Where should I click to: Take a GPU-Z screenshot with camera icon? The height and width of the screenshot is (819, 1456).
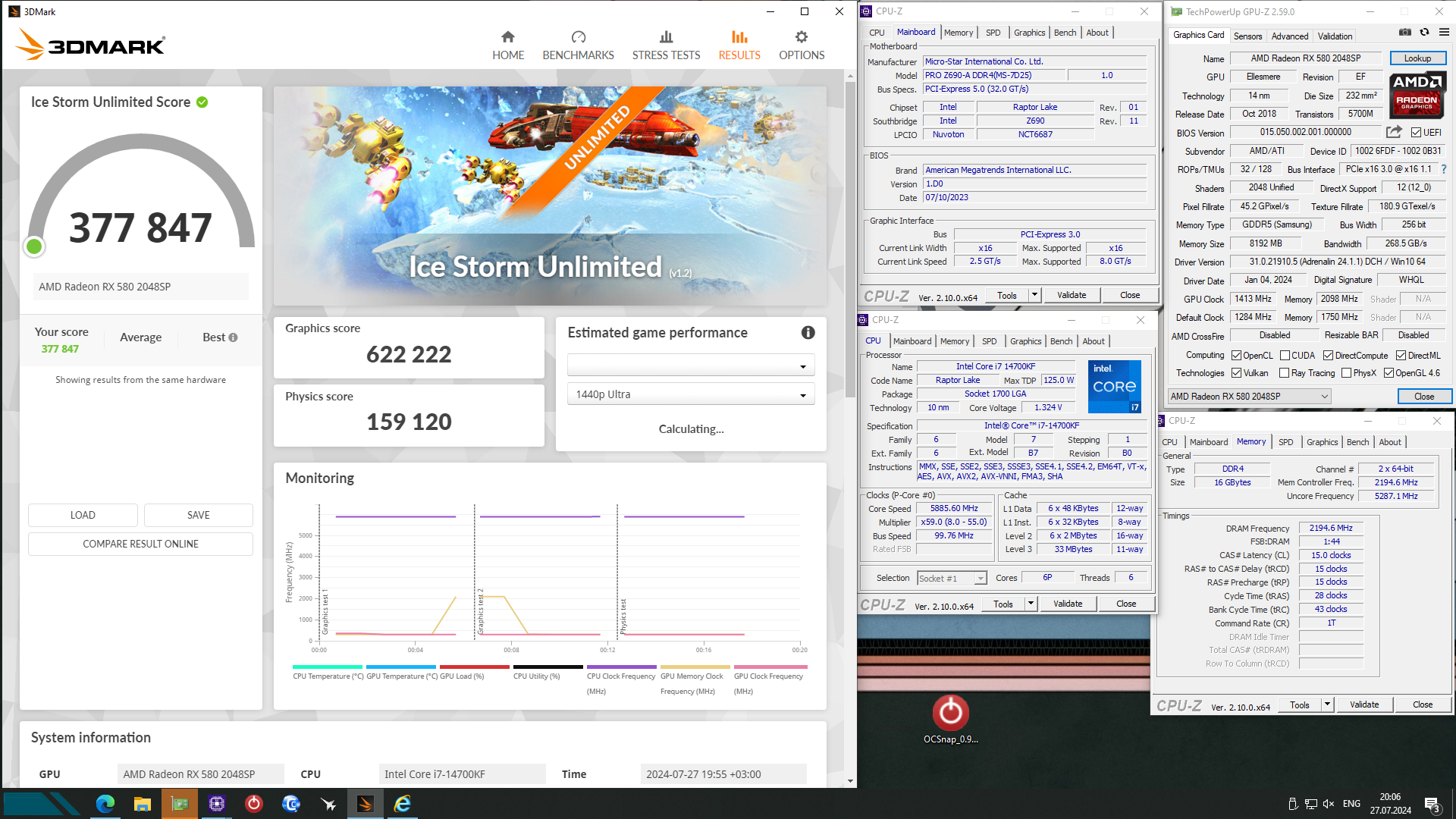click(1405, 32)
